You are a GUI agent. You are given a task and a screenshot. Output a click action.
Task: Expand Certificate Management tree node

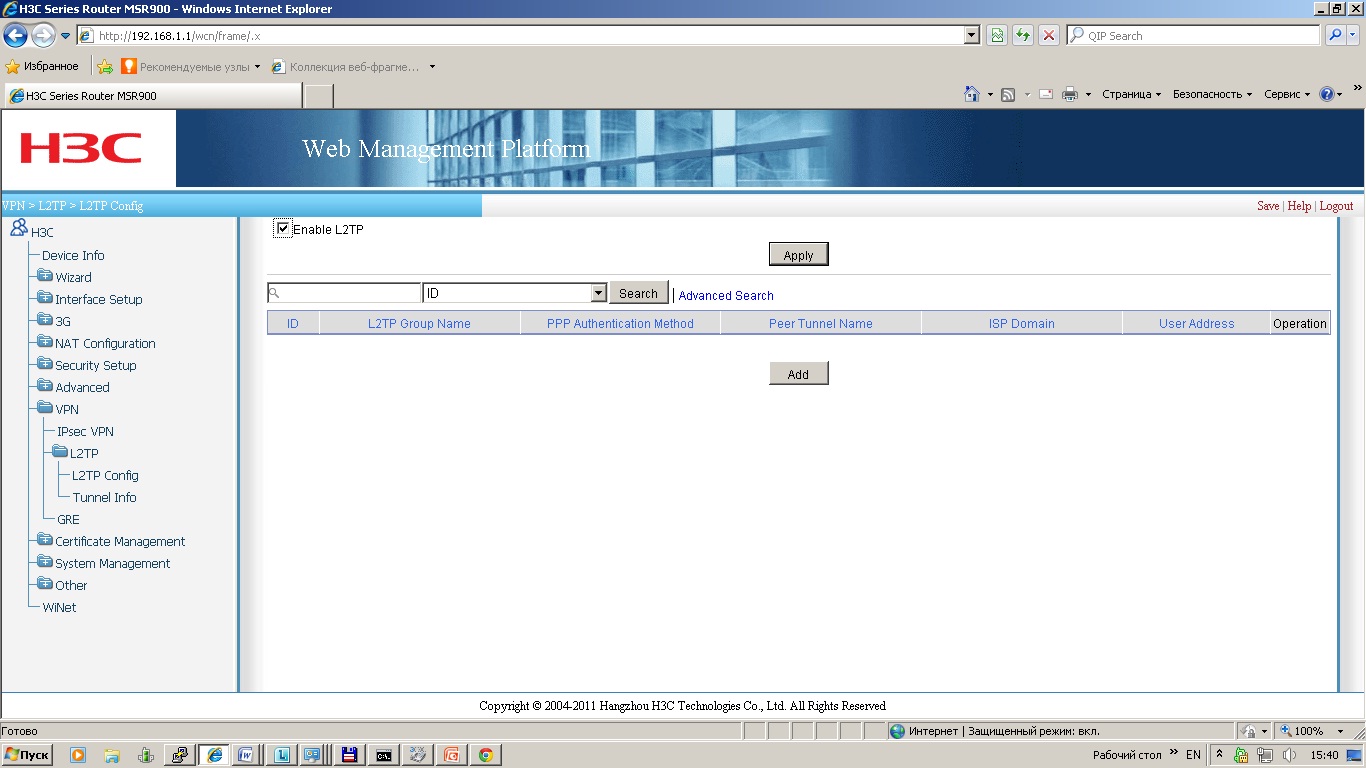[x=45, y=540]
